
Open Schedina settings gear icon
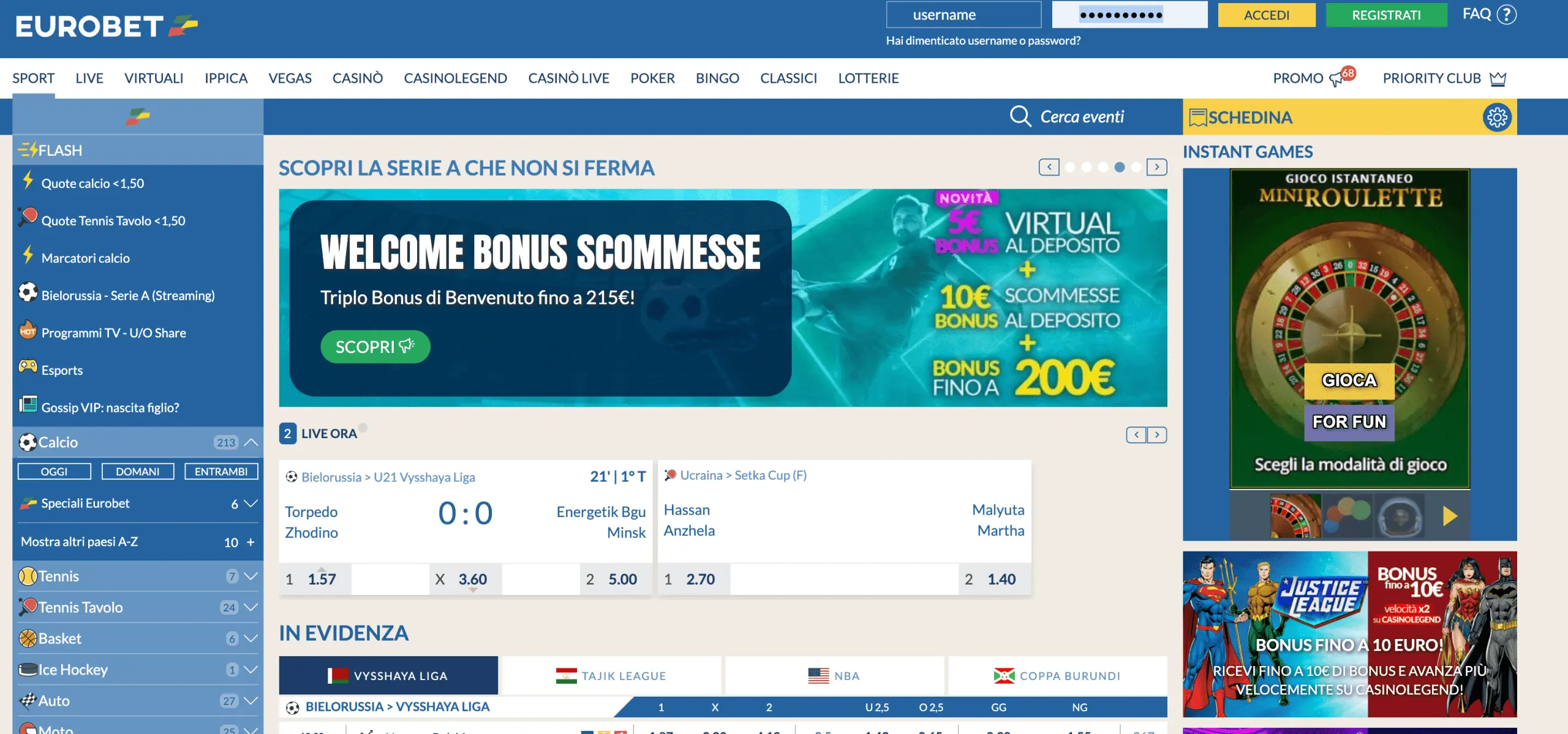click(x=1497, y=117)
